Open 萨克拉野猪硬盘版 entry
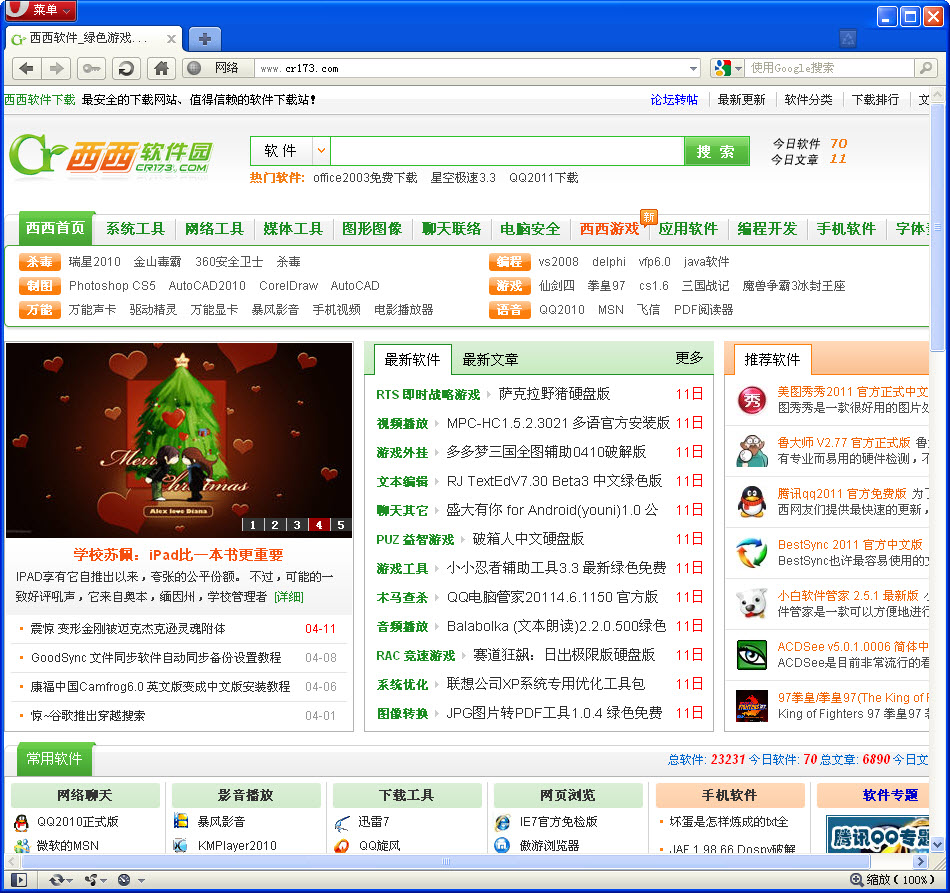Screen dimensions: 950x893 tap(554, 394)
